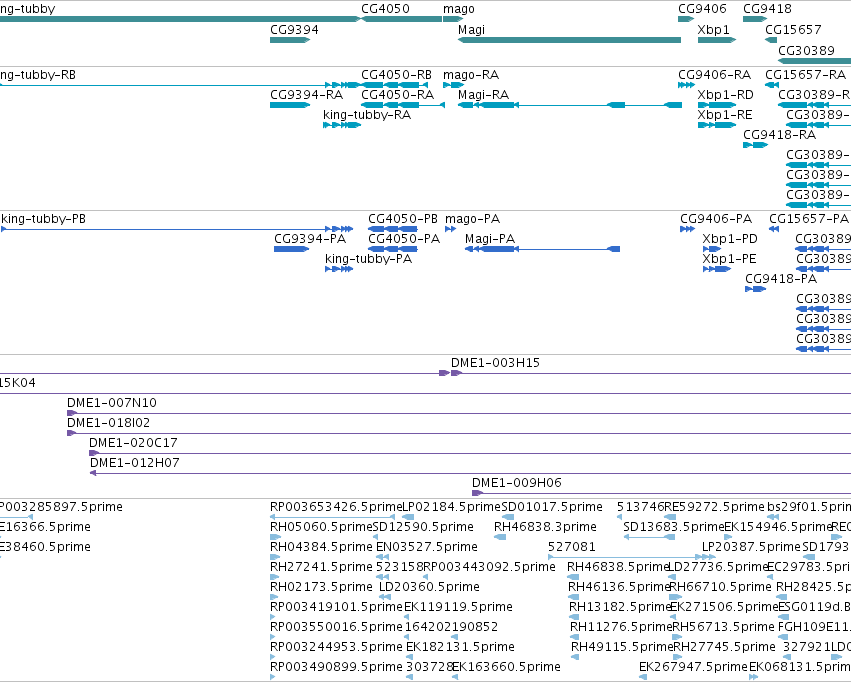Click the RH04384.5prime EST label
851x682 pixels.
(321, 547)
